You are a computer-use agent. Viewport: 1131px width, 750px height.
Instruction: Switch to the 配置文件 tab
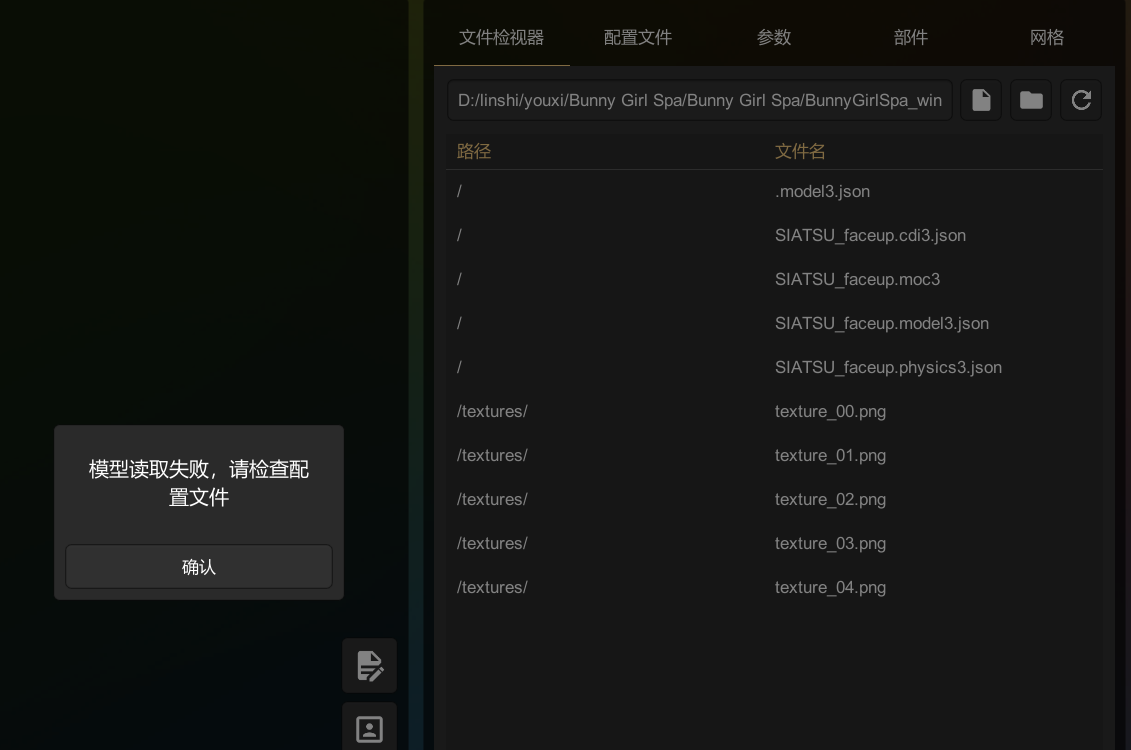pyautogui.click(x=638, y=38)
